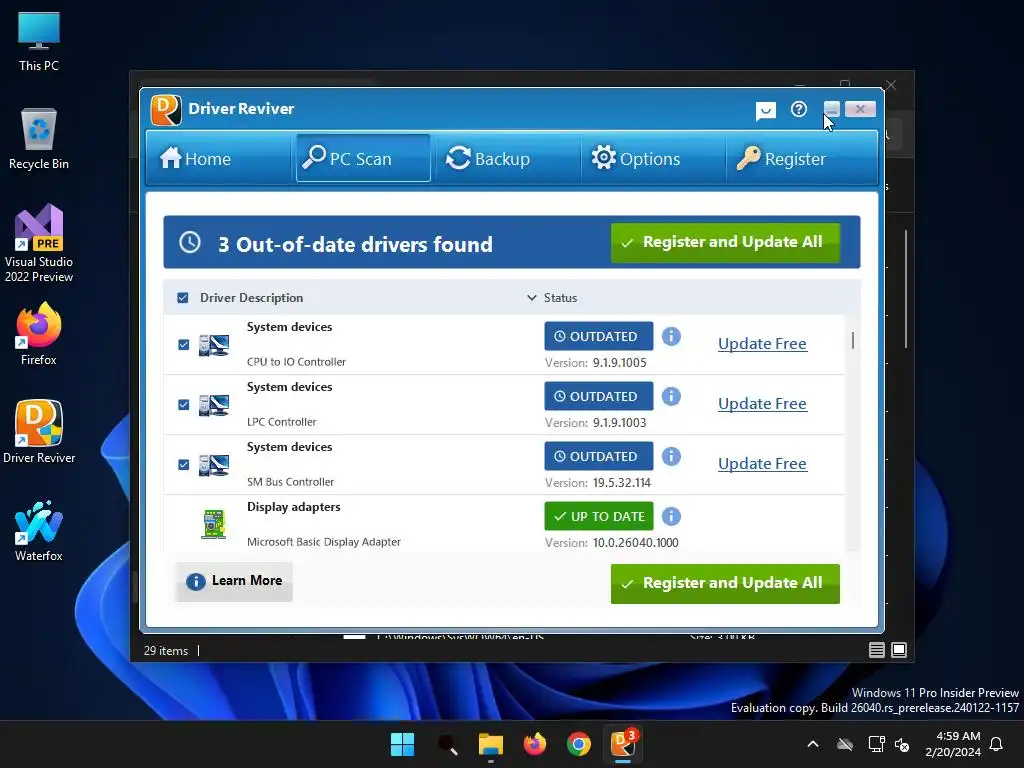1024x768 pixels.
Task: Expand the Status column sort chevron
Action: 532,298
